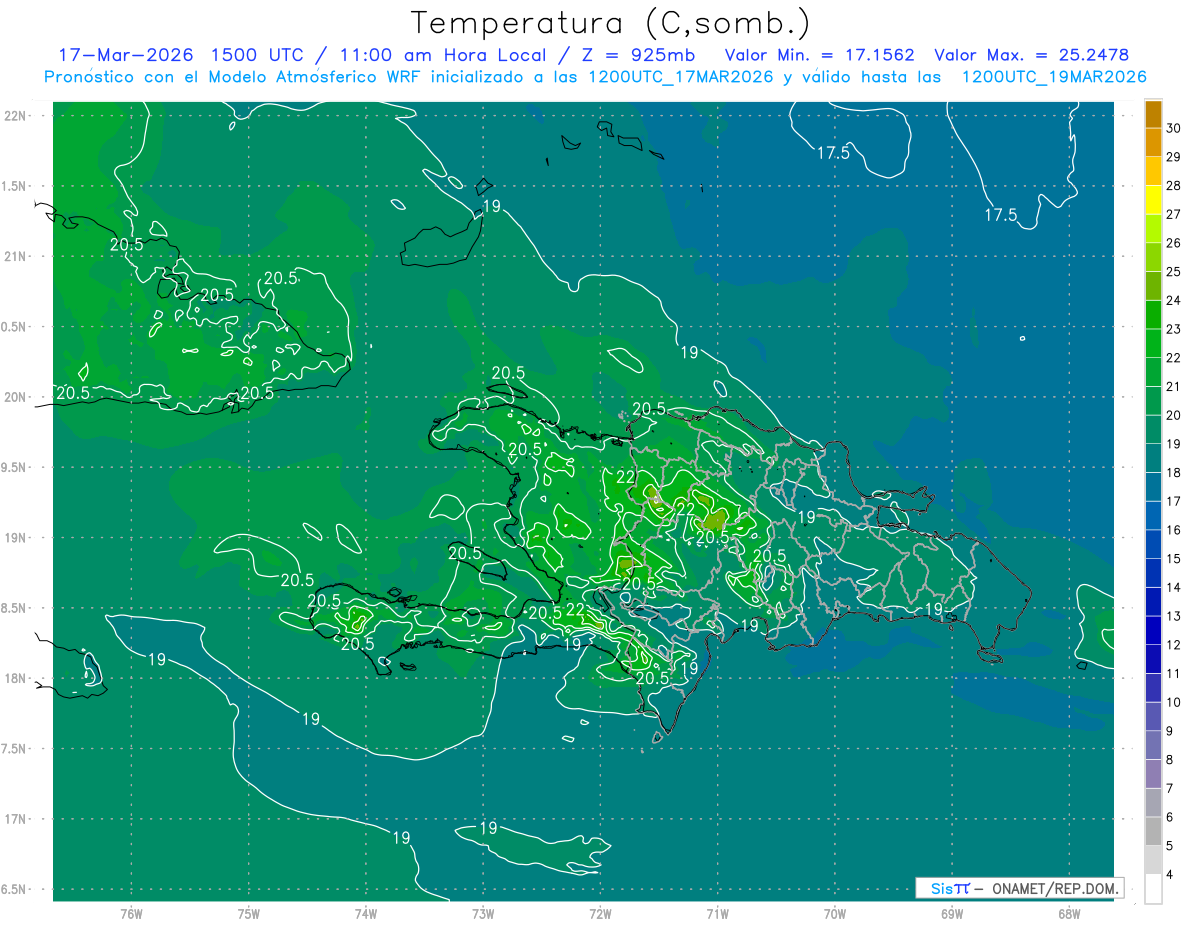Screen dimensions: 1200x927
Task: Click the Temperatura (C,somb.) title
Action: pos(610,23)
